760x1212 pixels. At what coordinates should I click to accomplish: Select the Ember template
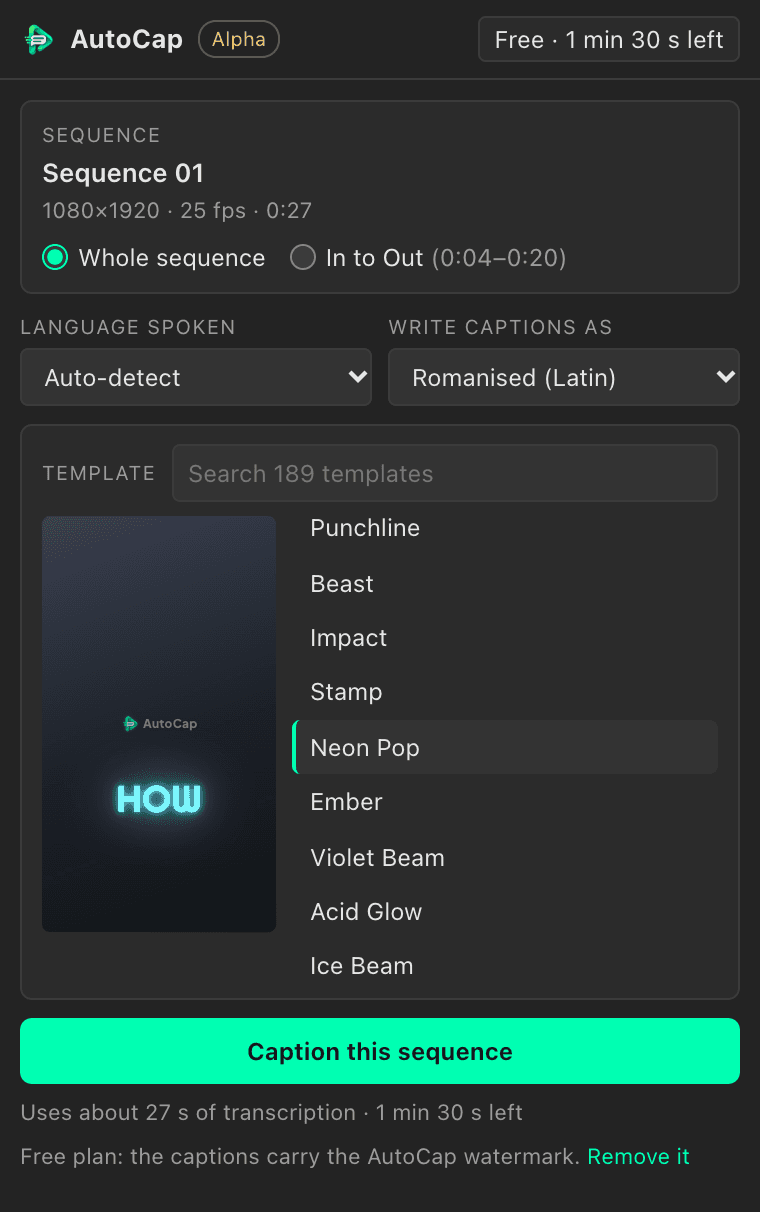(x=505, y=802)
